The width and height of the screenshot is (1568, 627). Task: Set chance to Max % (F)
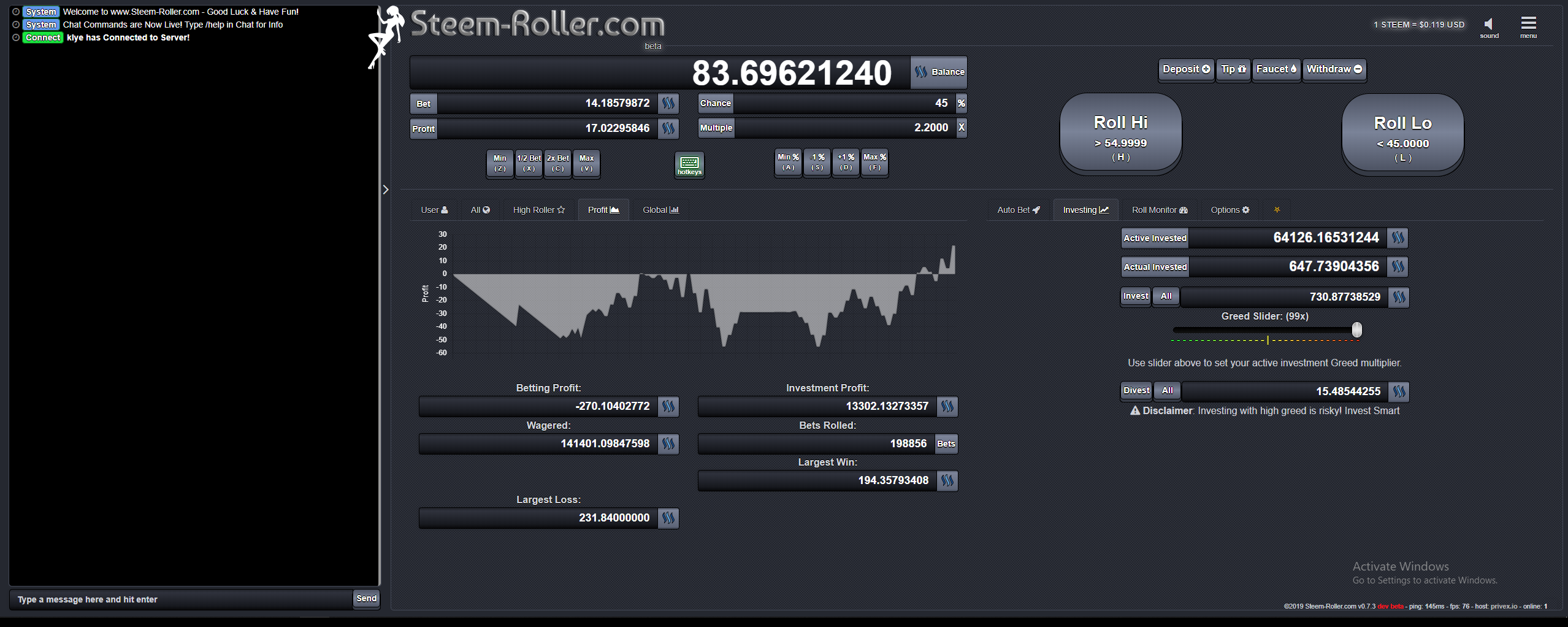tap(874, 162)
